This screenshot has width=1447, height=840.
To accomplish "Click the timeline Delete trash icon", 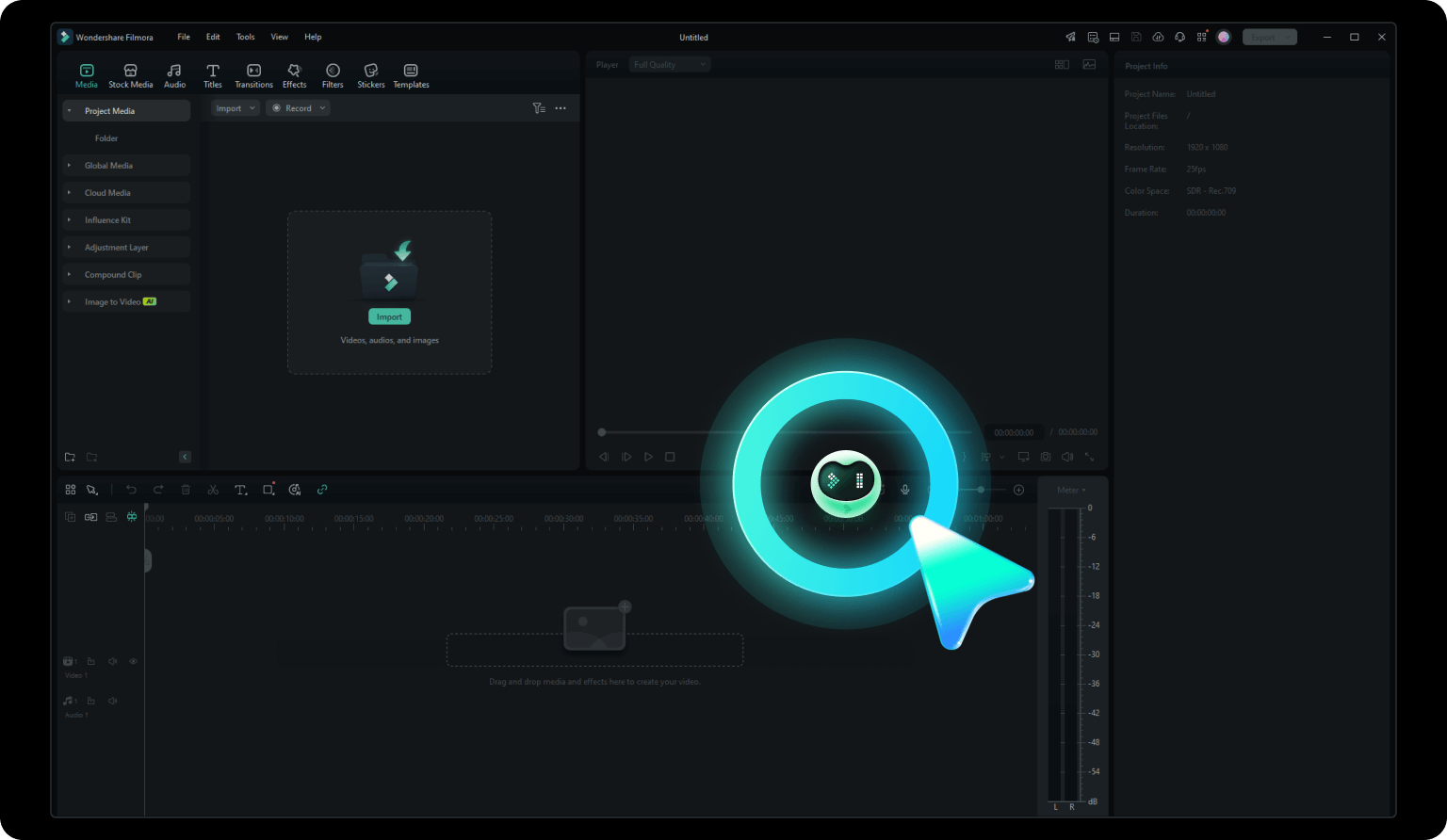I will [x=186, y=490].
